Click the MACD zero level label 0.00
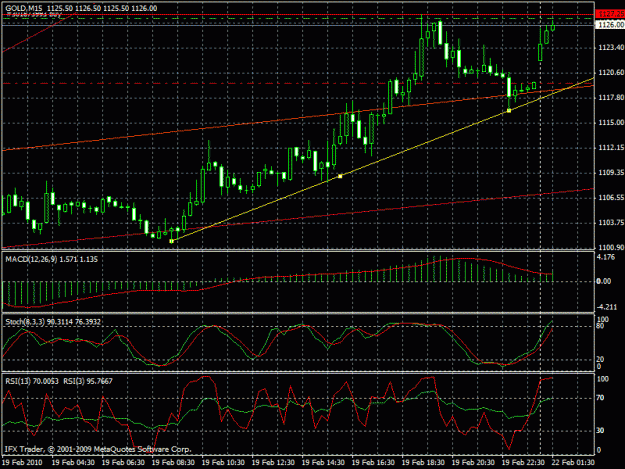Viewport: 625px width, 469px height. coord(603,281)
